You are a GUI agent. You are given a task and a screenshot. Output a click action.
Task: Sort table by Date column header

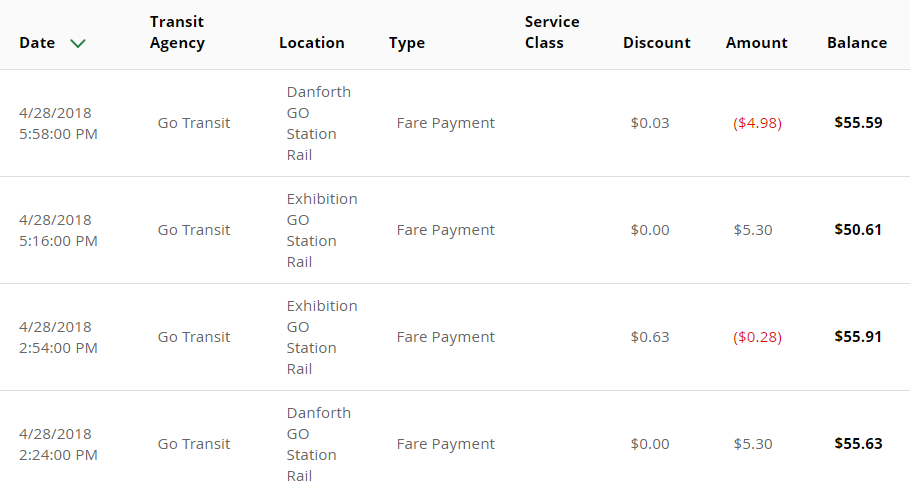click(37, 43)
